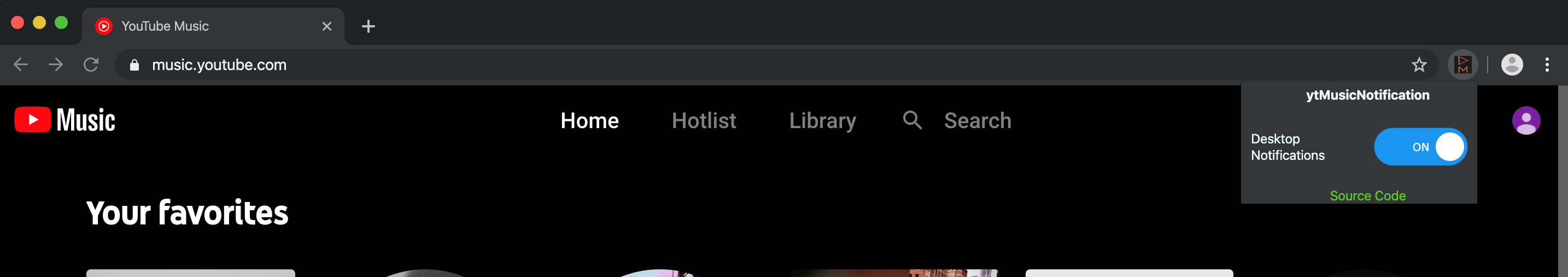Click the Search text field
The width and height of the screenshot is (1568, 277).
[x=977, y=120]
